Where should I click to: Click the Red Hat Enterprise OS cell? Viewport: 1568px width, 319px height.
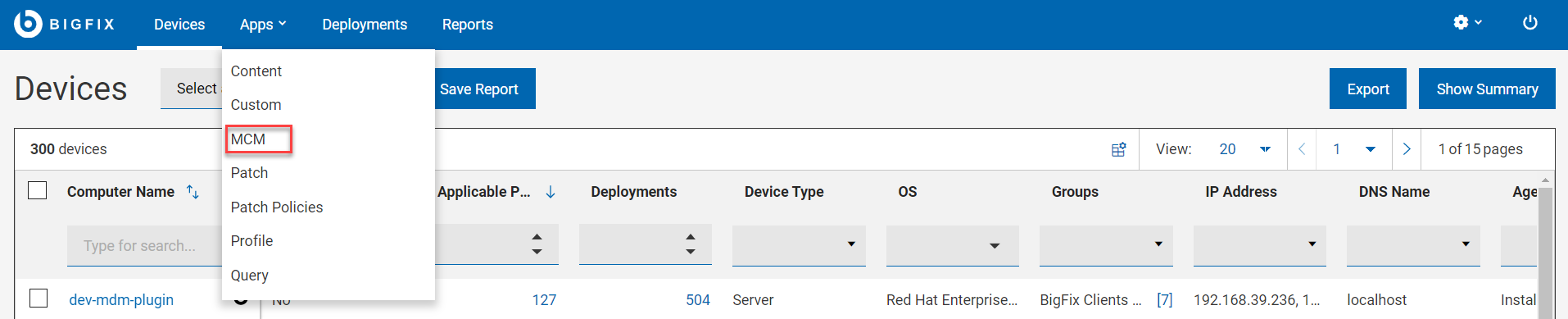coord(952,300)
